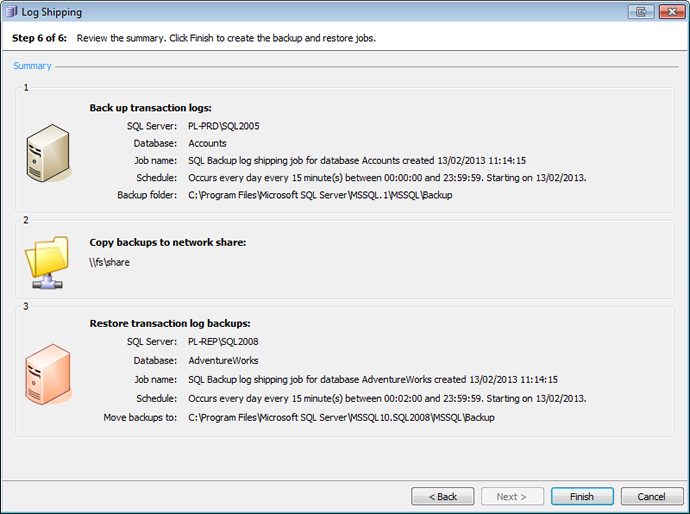690x514 pixels.
Task: Click the MSSQL10.SQL2008 move backups path
Action: pos(341,417)
